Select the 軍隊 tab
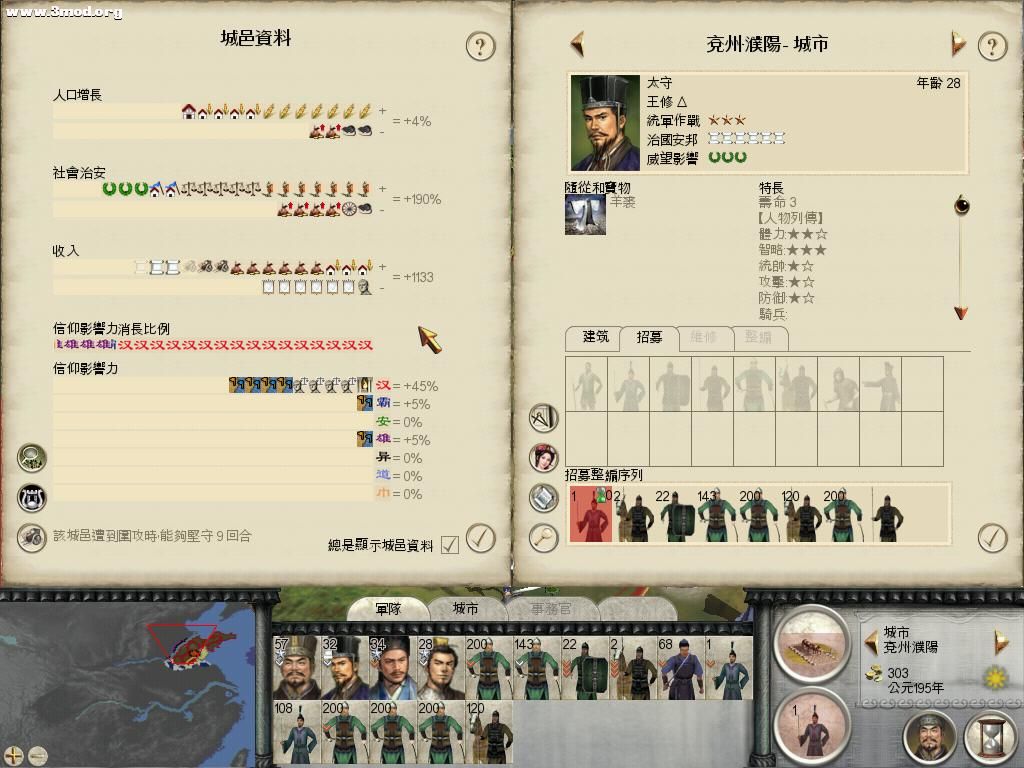 coord(388,609)
